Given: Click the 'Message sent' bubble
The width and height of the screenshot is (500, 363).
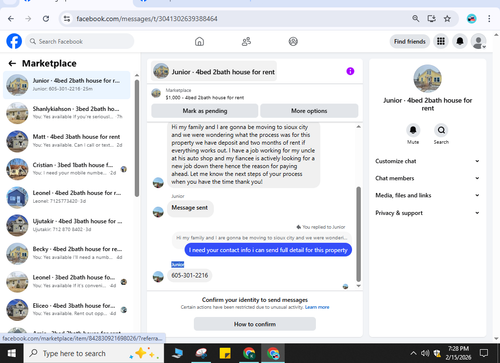Looking at the screenshot, I should pos(190,208).
